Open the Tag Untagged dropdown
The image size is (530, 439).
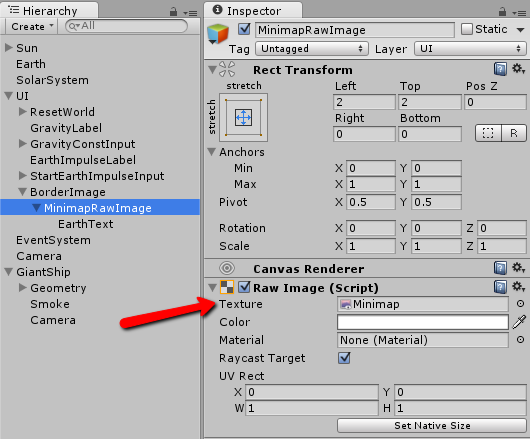311,49
